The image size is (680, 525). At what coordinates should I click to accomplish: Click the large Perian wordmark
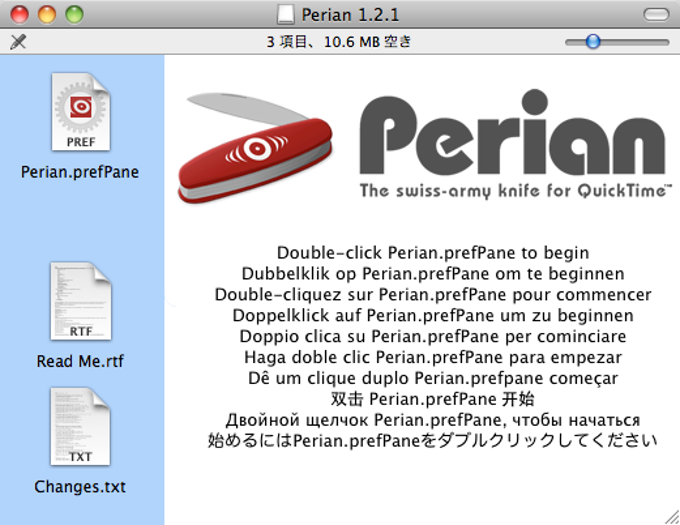point(513,132)
